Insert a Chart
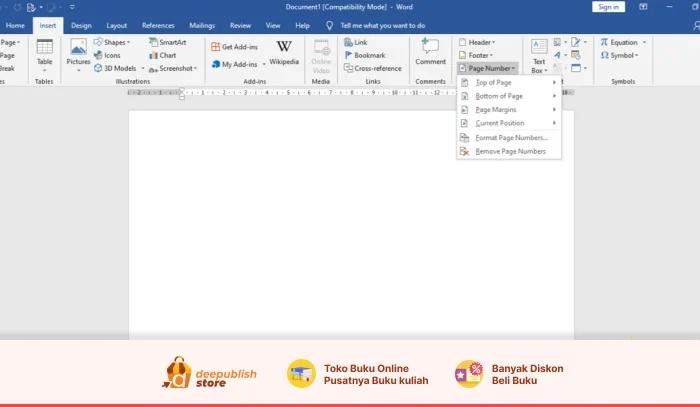Image resolution: width=700 pixels, height=407 pixels. (162, 55)
